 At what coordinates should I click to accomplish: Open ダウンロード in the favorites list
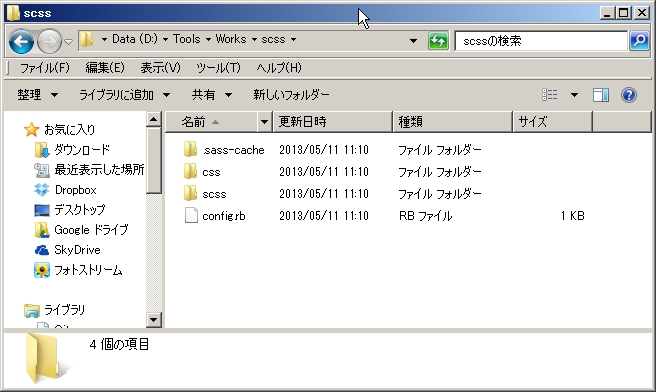click(72, 150)
